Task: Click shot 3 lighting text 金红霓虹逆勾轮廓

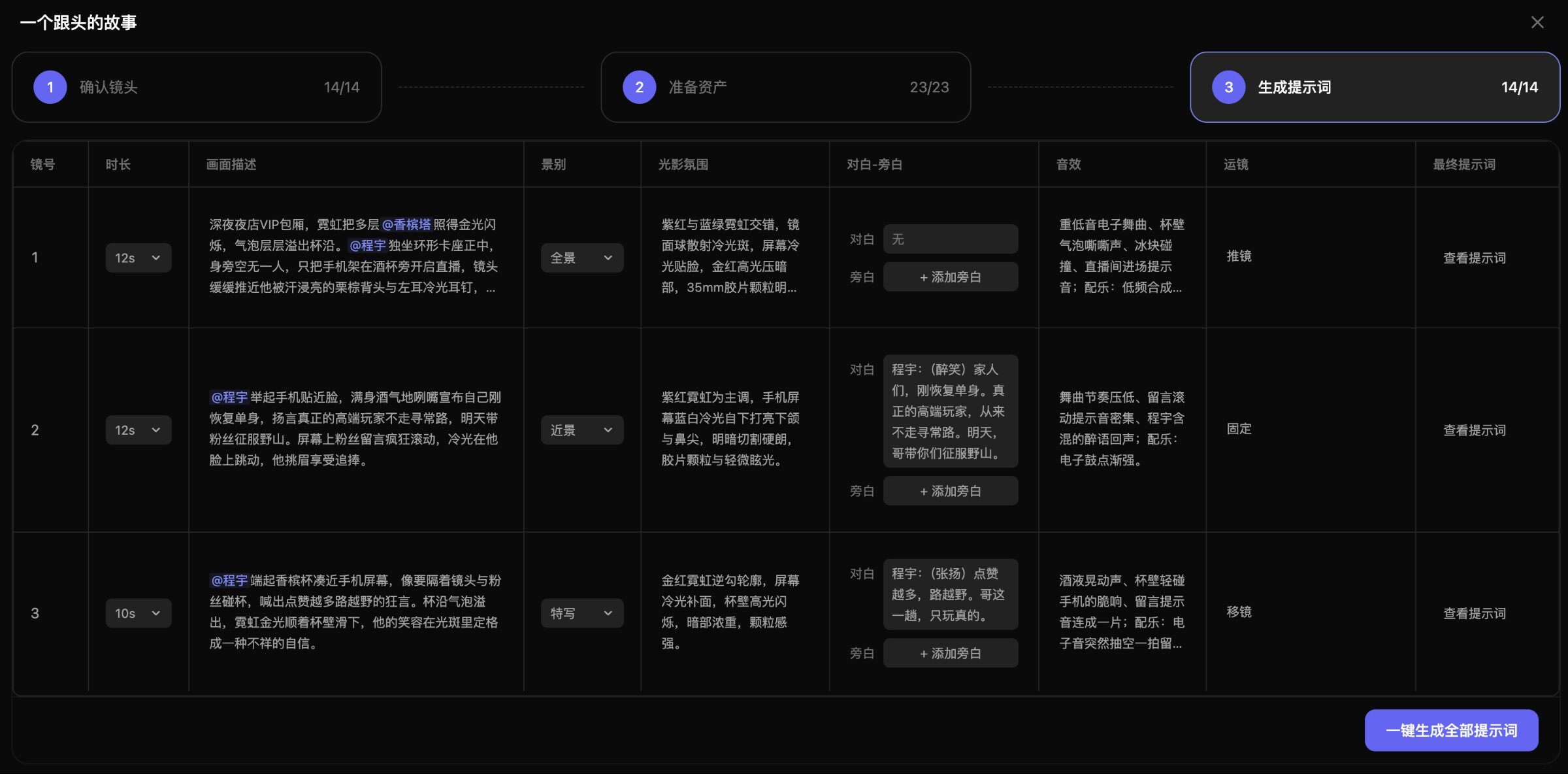Action: coord(730,612)
